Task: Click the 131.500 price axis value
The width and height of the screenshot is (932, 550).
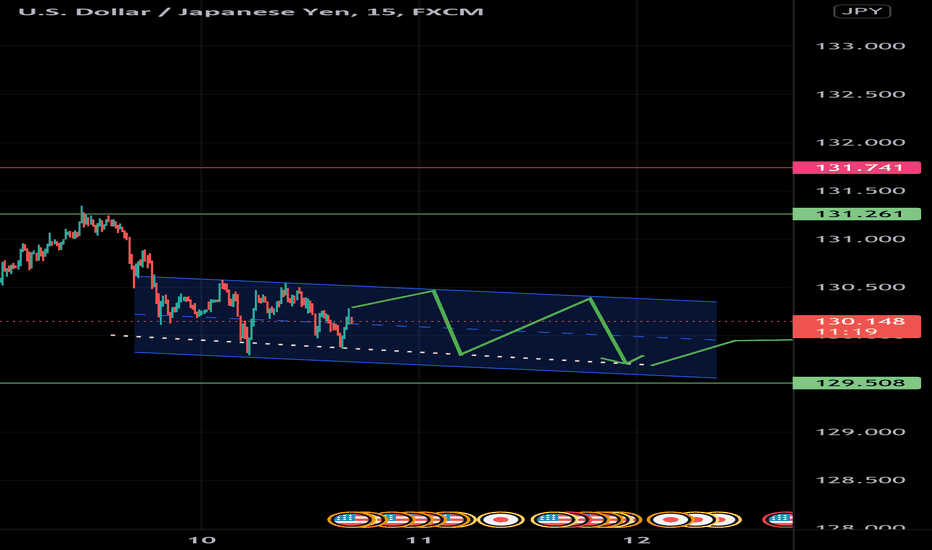Action: [x=860, y=191]
